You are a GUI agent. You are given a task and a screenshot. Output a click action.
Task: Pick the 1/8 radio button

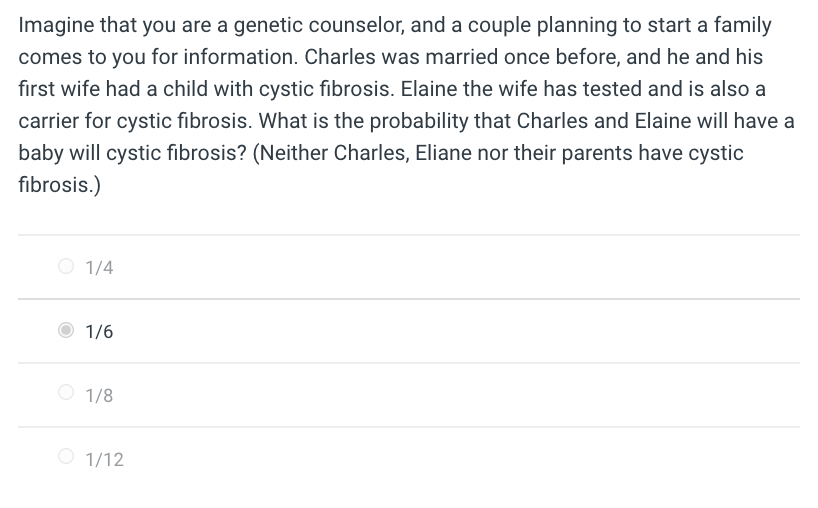[66, 395]
